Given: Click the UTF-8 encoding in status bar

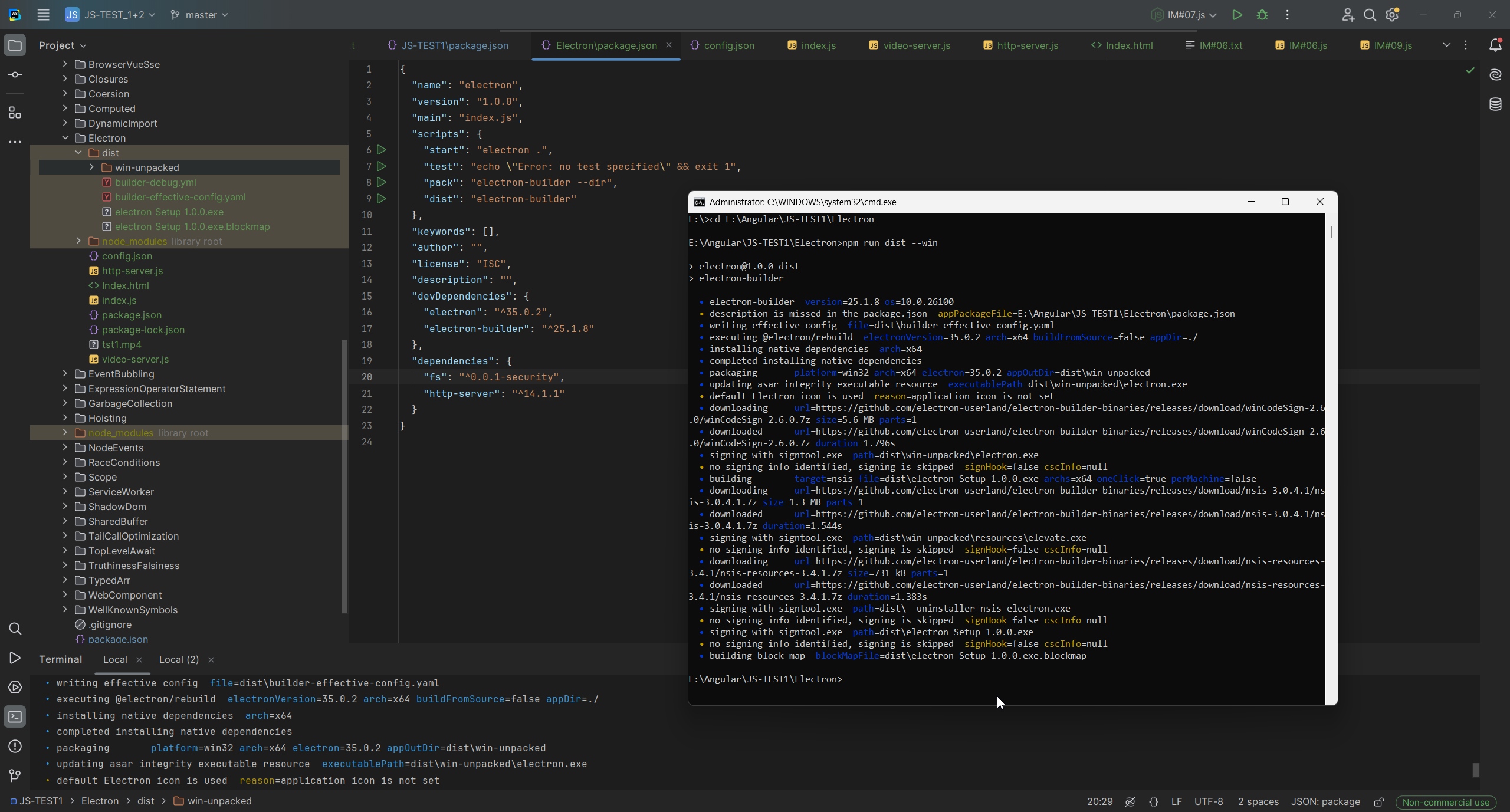Looking at the screenshot, I should click(x=1209, y=801).
